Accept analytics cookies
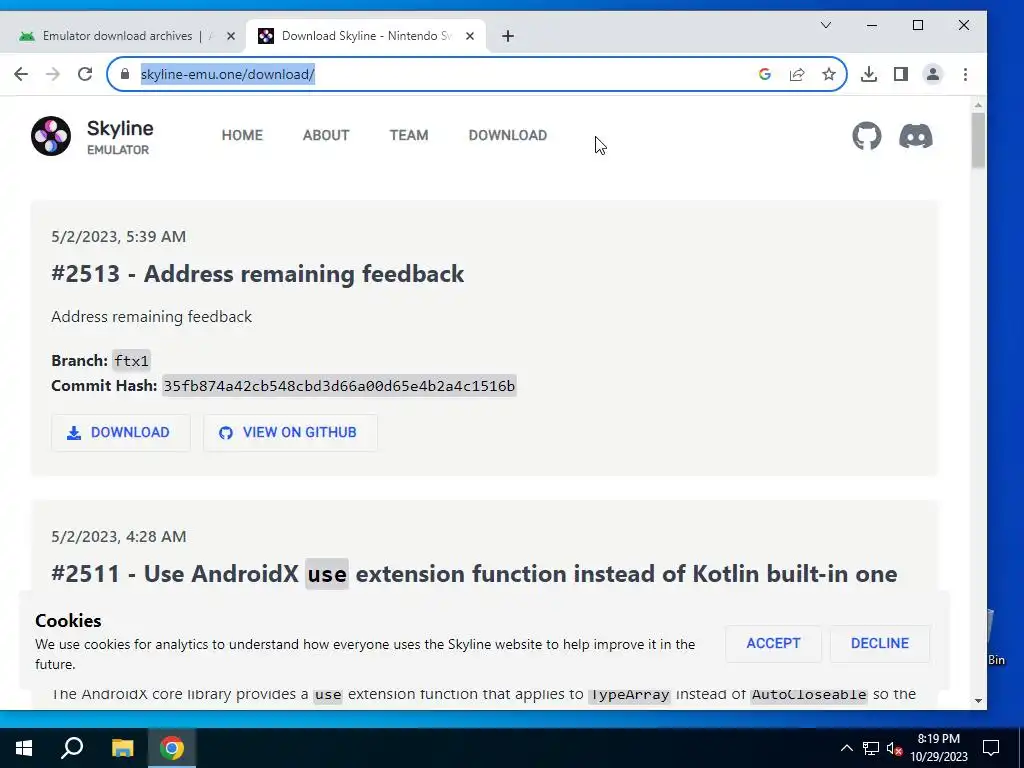The image size is (1024, 768). [x=773, y=643]
